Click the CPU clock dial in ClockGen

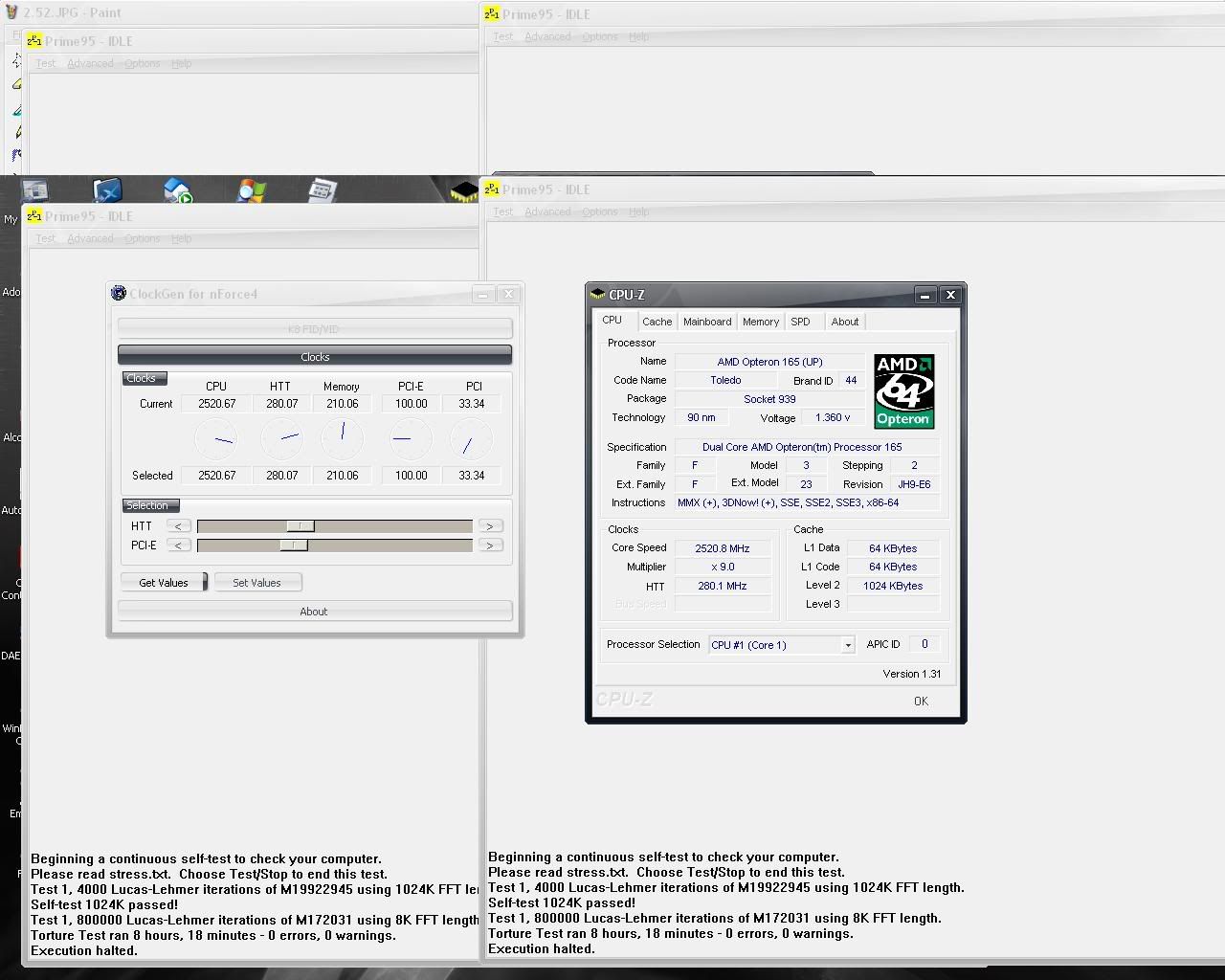tap(217, 439)
